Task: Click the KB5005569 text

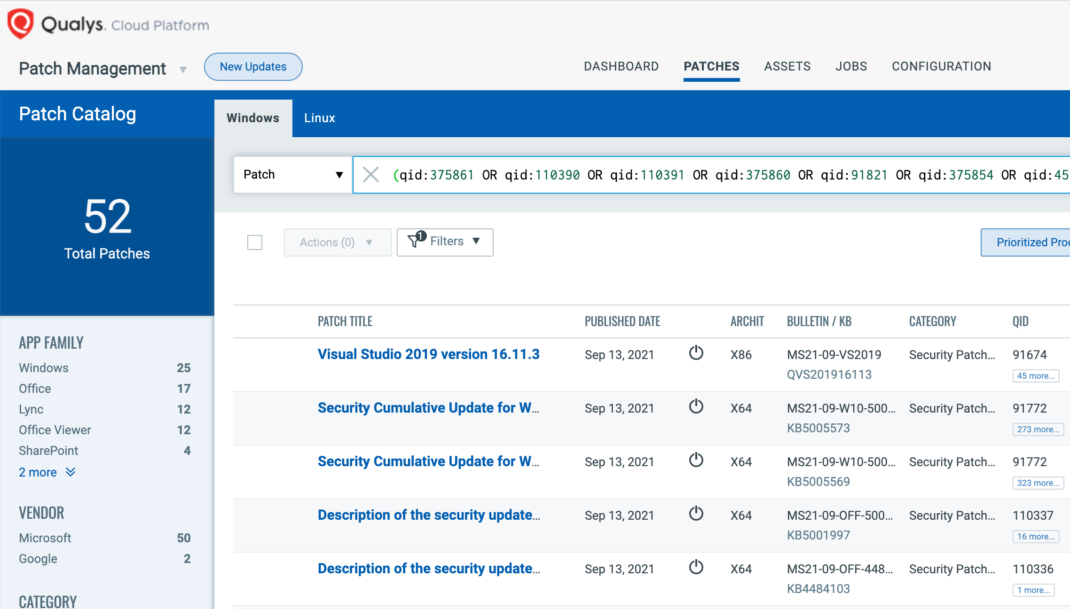Action: (818, 482)
